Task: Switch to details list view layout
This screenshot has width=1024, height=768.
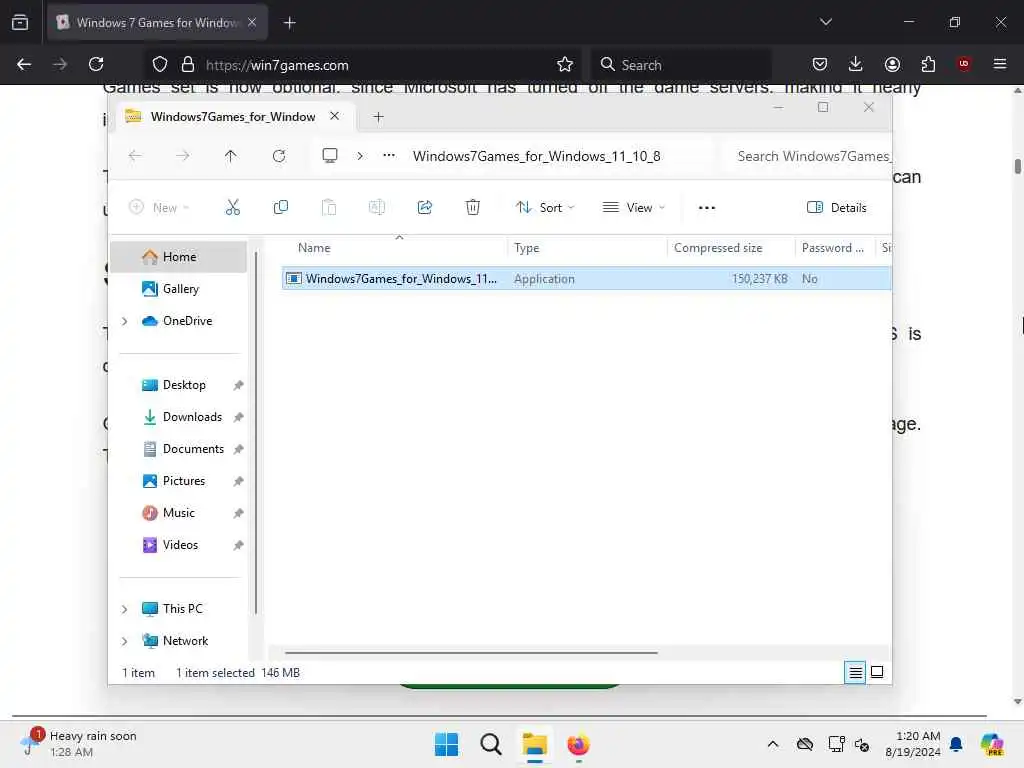Action: (855, 672)
